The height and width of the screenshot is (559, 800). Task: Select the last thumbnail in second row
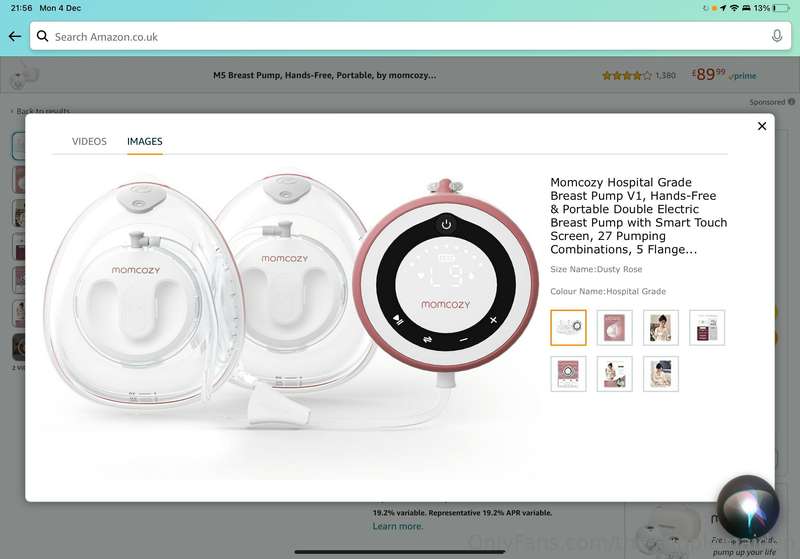pyautogui.click(x=661, y=374)
